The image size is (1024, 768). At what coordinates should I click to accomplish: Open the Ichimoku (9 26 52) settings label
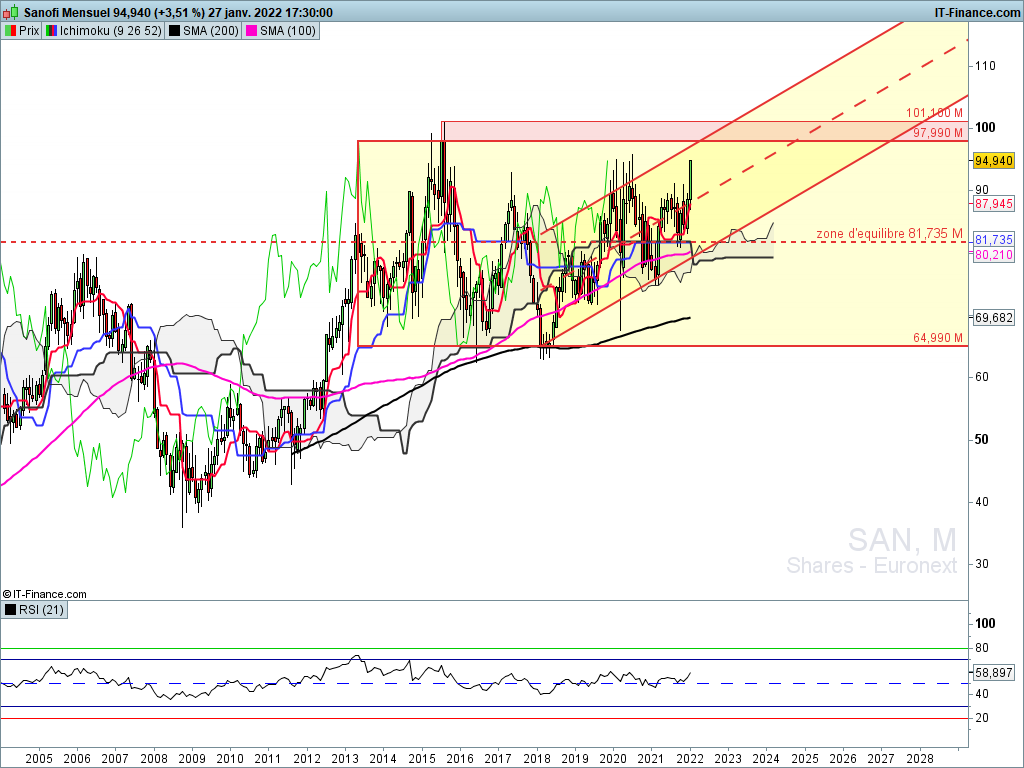pyautogui.click(x=110, y=31)
